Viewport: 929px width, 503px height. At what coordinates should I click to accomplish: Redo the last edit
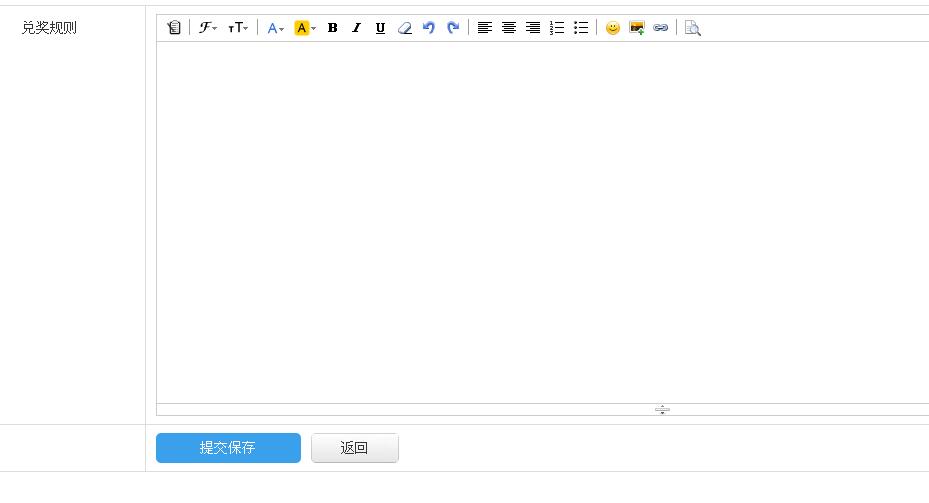tap(453, 28)
